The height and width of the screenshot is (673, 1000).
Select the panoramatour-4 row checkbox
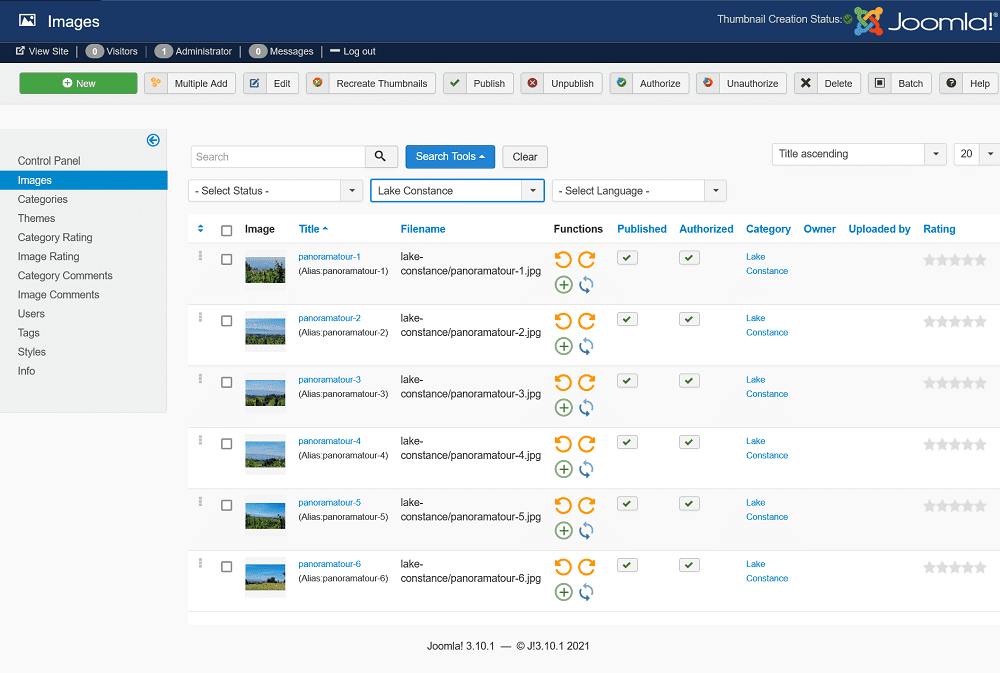point(227,444)
